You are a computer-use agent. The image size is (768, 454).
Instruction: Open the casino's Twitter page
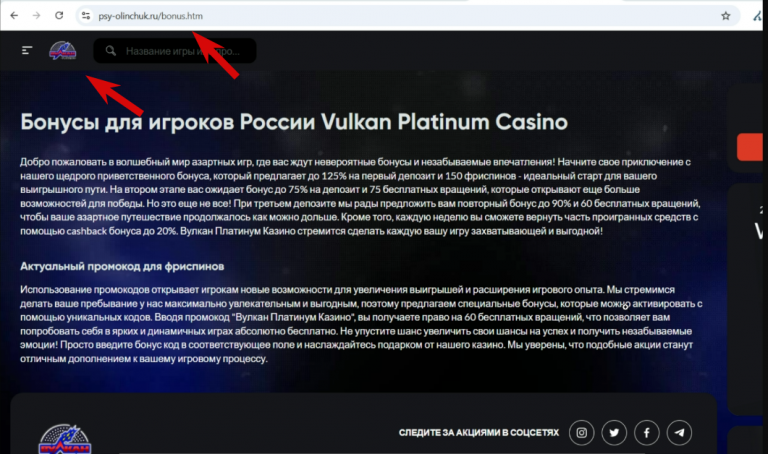(x=614, y=432)
